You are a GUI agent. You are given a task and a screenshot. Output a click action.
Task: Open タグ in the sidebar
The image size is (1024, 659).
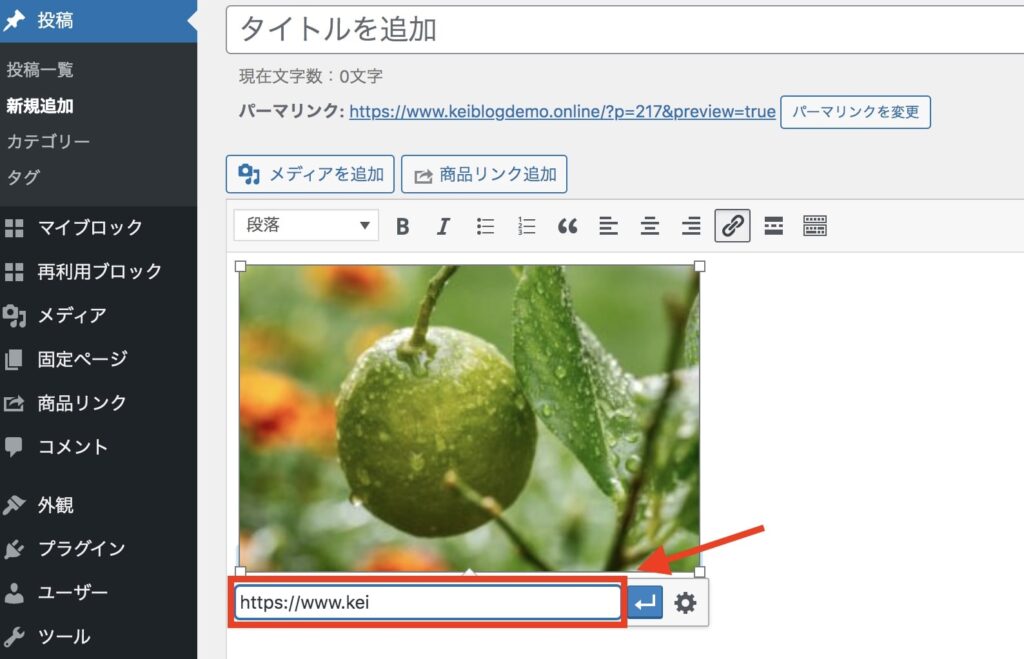23,177
